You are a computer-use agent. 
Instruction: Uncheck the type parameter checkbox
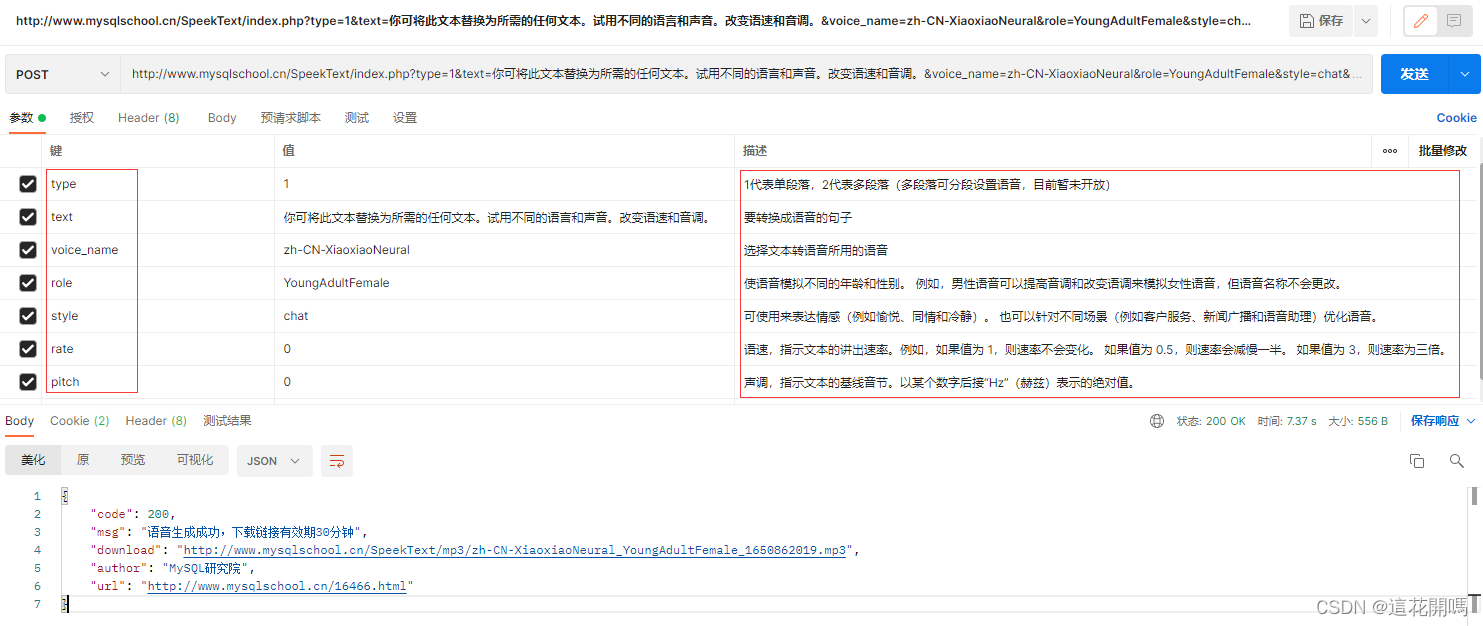pos(28,184)
